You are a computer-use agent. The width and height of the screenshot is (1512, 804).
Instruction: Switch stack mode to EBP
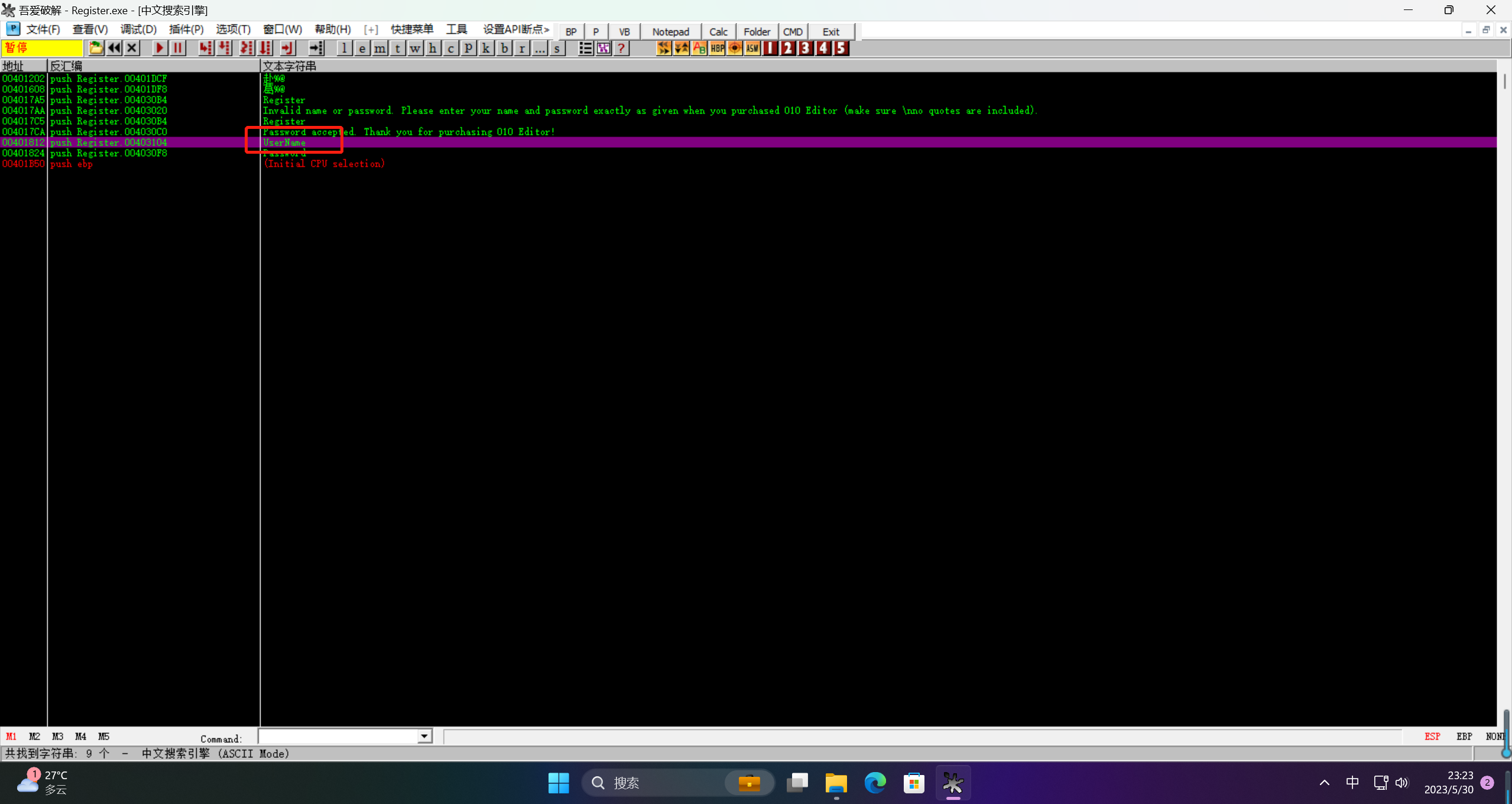pyautogui.click(x=1464, y=737)
